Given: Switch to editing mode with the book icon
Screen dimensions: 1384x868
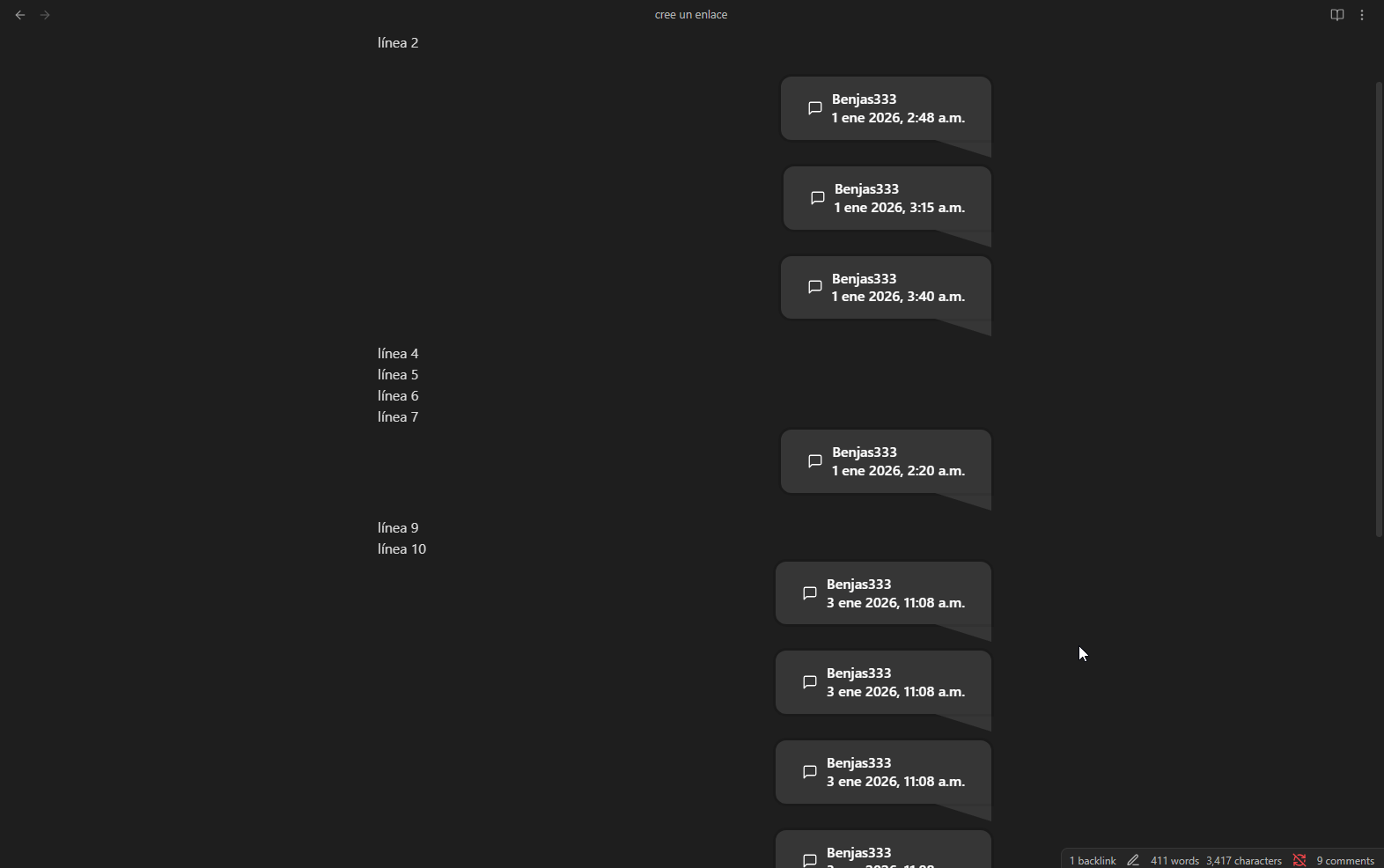Looking at the screenshot, I should pos(1337,14).
